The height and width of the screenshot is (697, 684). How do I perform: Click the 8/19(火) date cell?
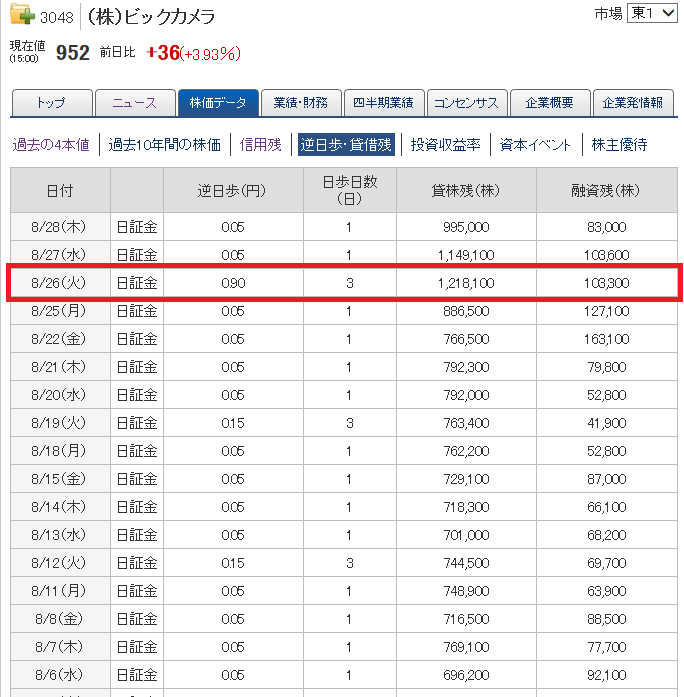point(59,423)
